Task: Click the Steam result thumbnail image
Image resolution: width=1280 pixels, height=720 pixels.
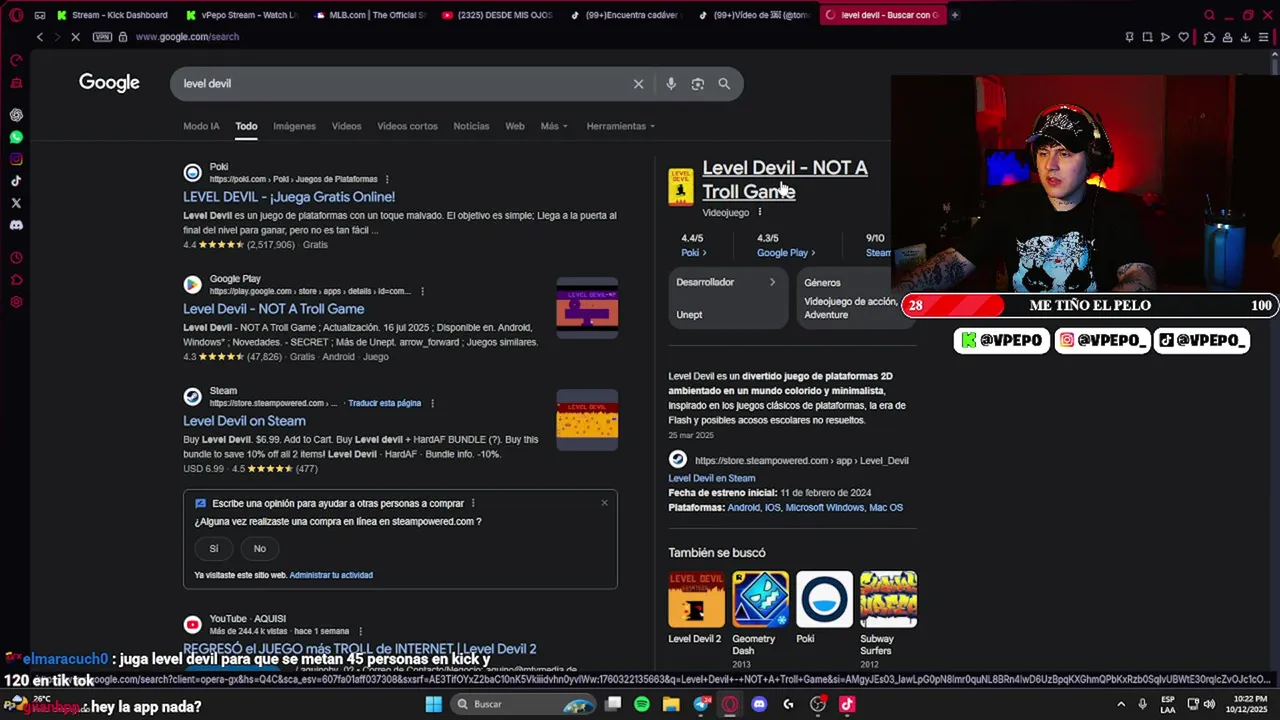Action: pos(587,419)
